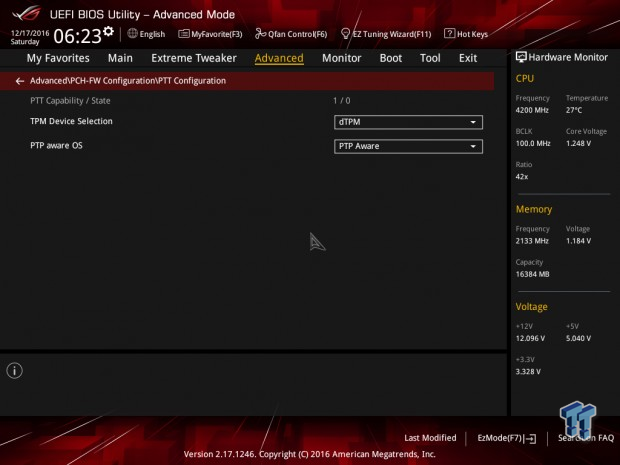Click EZ Tuning Wizard(F11) label
This screenshot has height=465, width=620.
click(x=392, y=34)
